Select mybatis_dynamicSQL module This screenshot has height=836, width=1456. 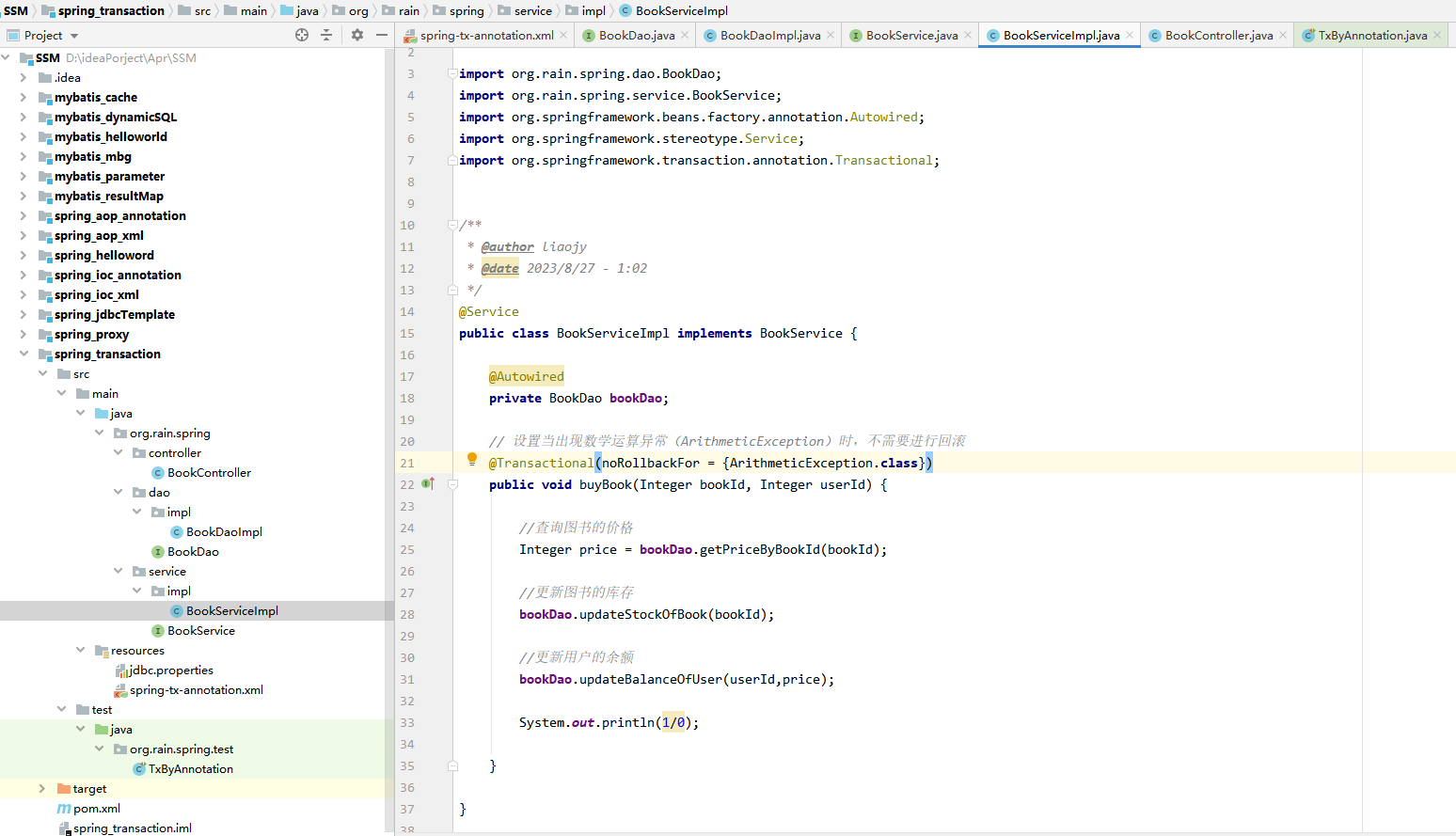[x=116, y=117]
